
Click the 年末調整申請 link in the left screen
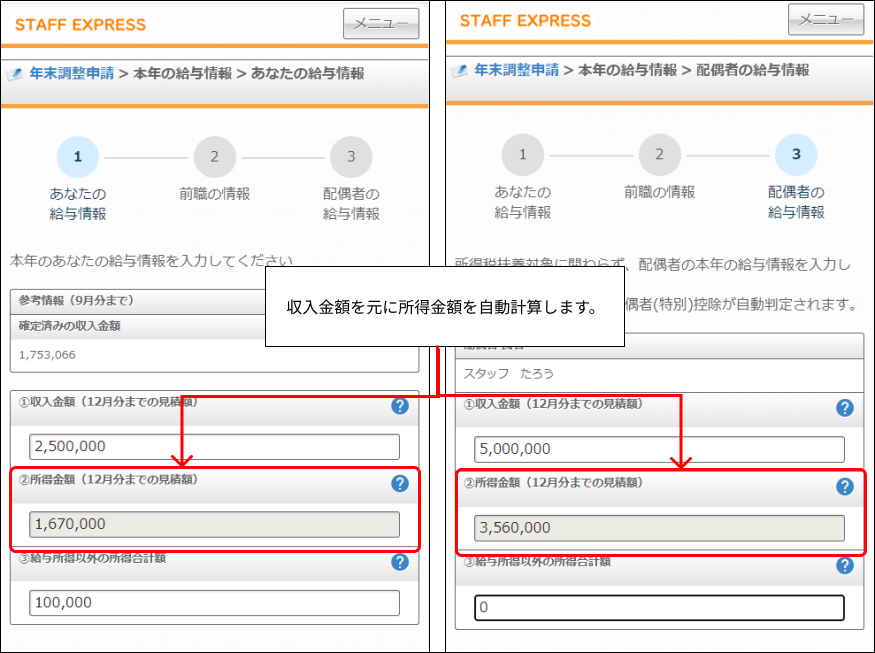point(71,73)
